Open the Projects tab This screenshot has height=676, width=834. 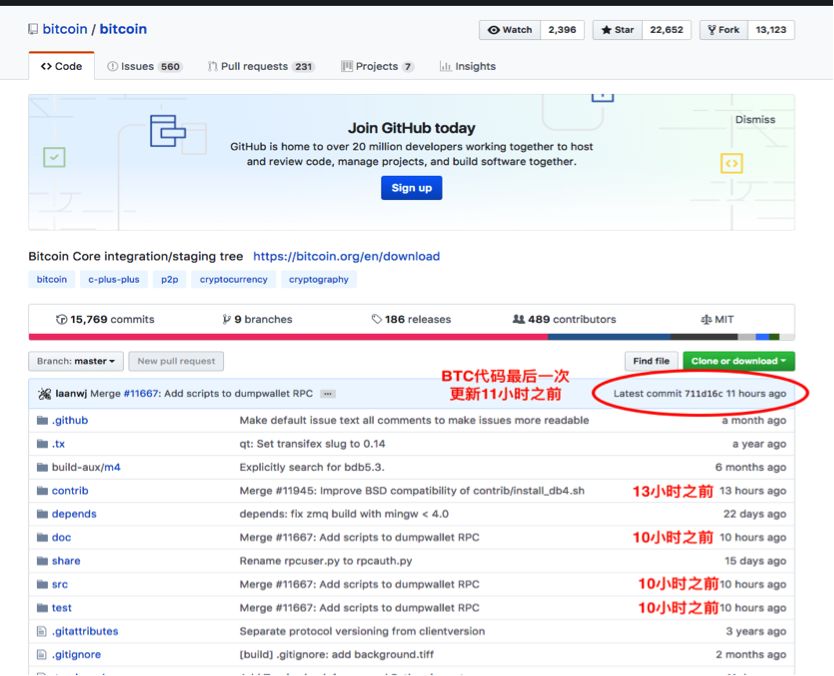(x=377, y=66)
